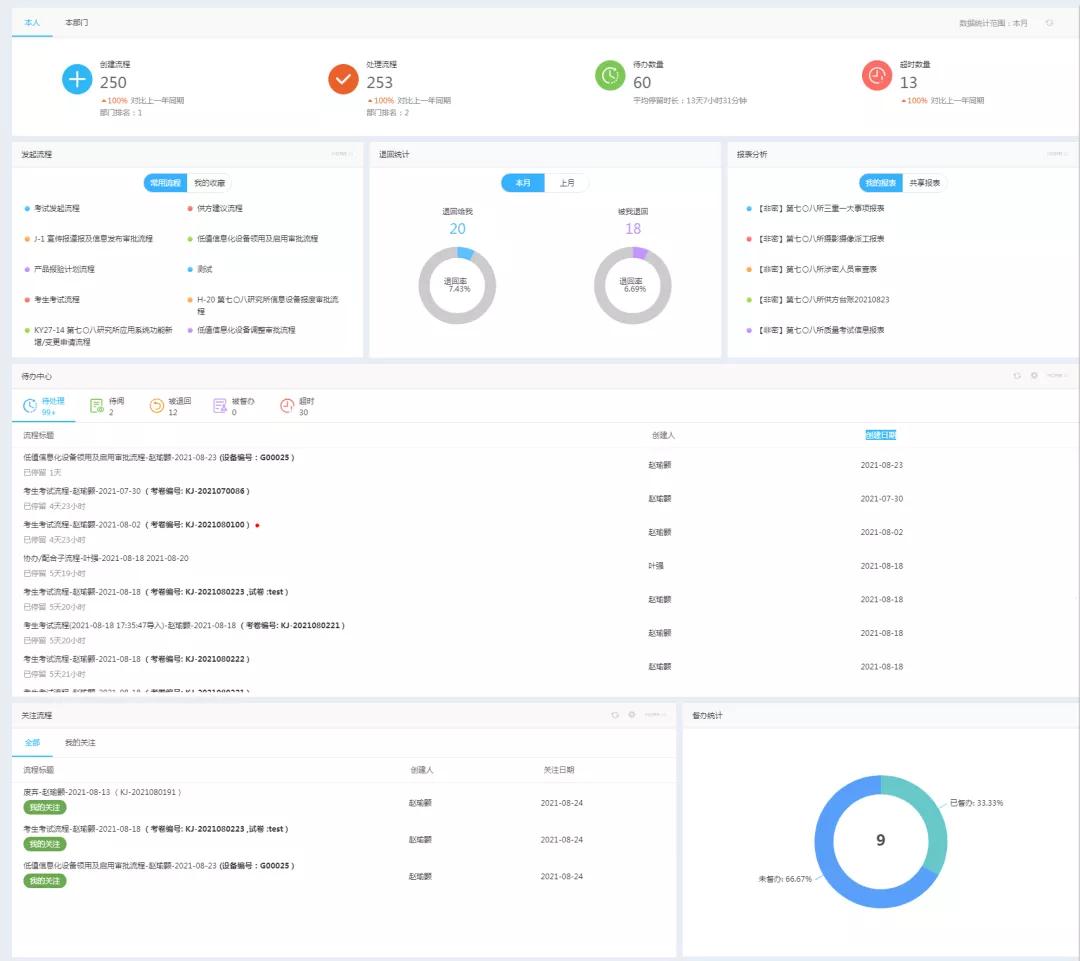Switch to the 待阅 tab
1080x961 pixels.
[107, 406]
